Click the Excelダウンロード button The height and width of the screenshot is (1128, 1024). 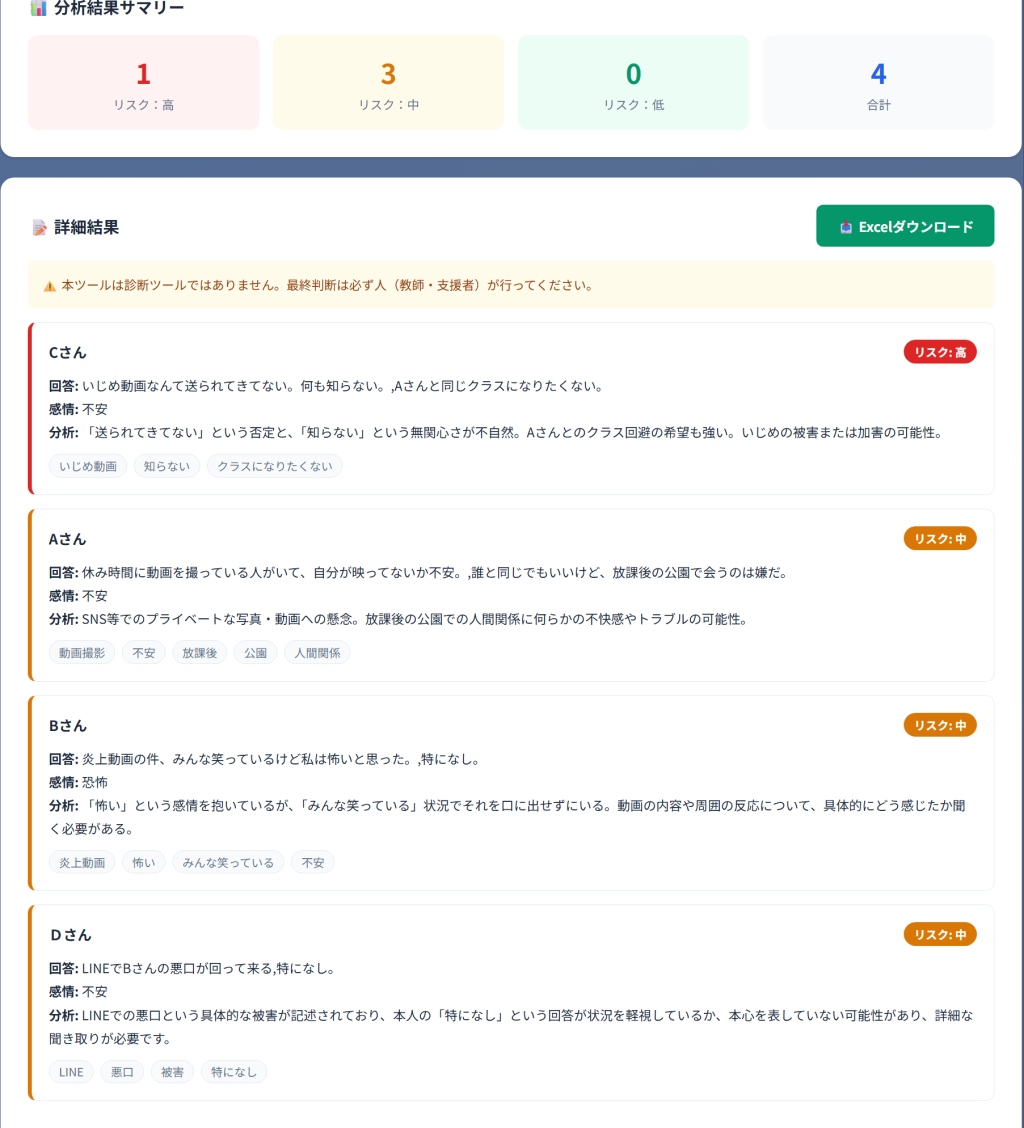pos(905,226)
